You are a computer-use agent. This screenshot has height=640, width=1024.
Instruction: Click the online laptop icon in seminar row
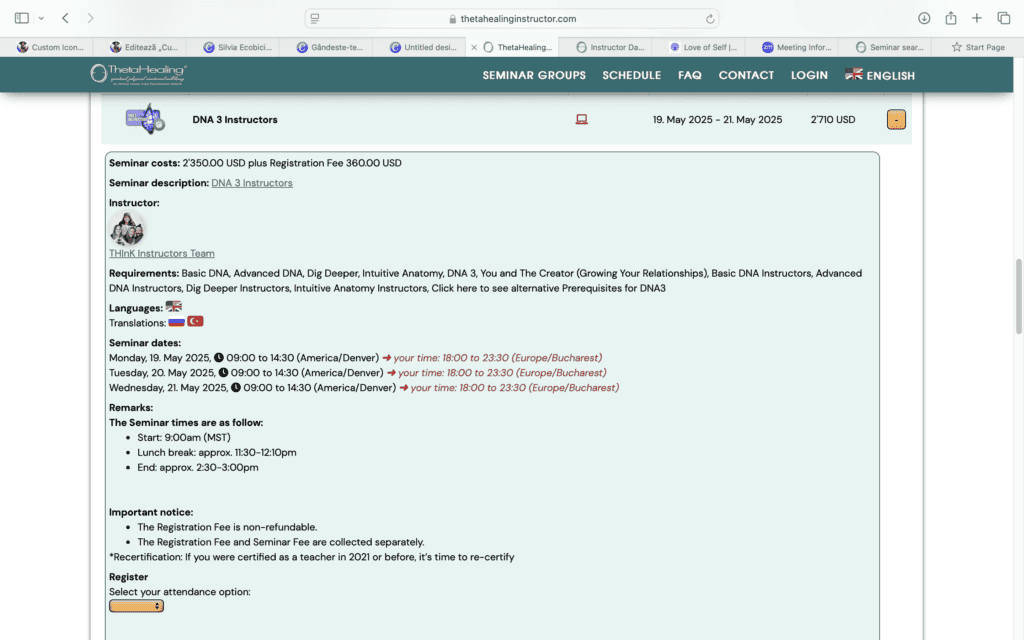click(x=581, y=120)
